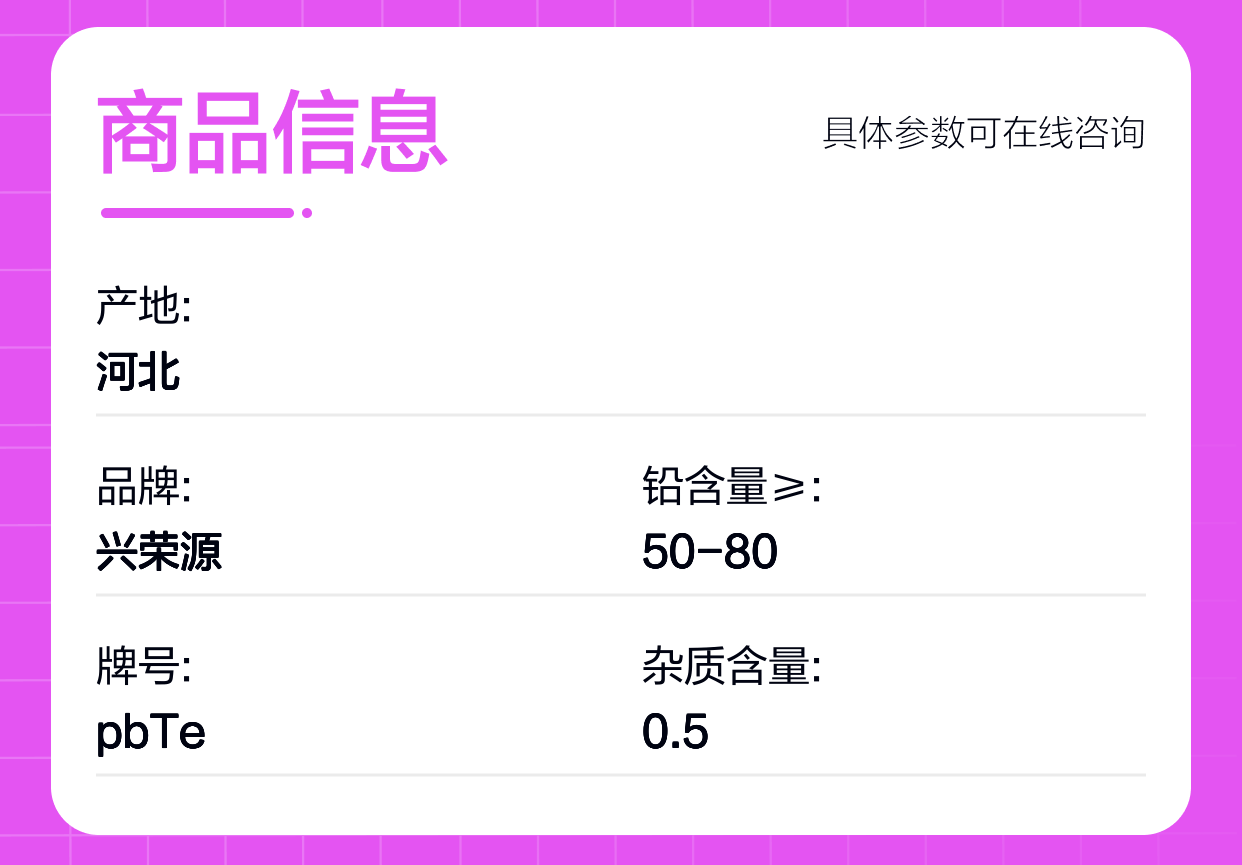Click the 河北 origin value
Viewport: 1242px width, 865px height.
pos(138,372)
